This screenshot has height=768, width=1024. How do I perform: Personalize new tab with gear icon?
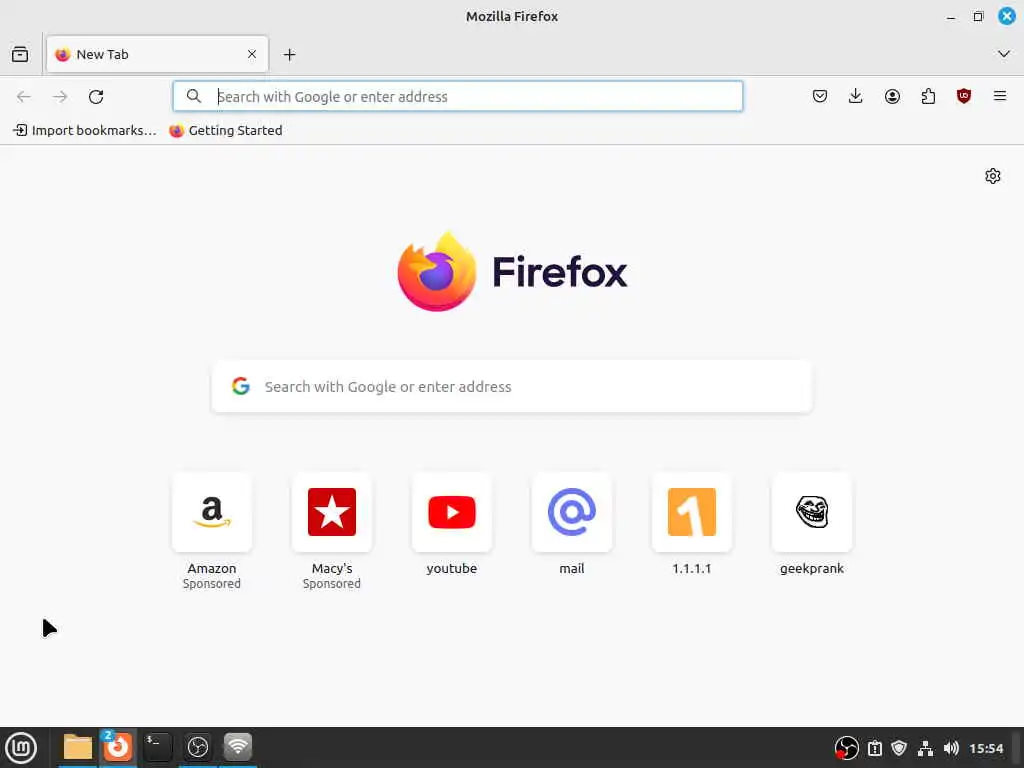click(x=993, y=176)
